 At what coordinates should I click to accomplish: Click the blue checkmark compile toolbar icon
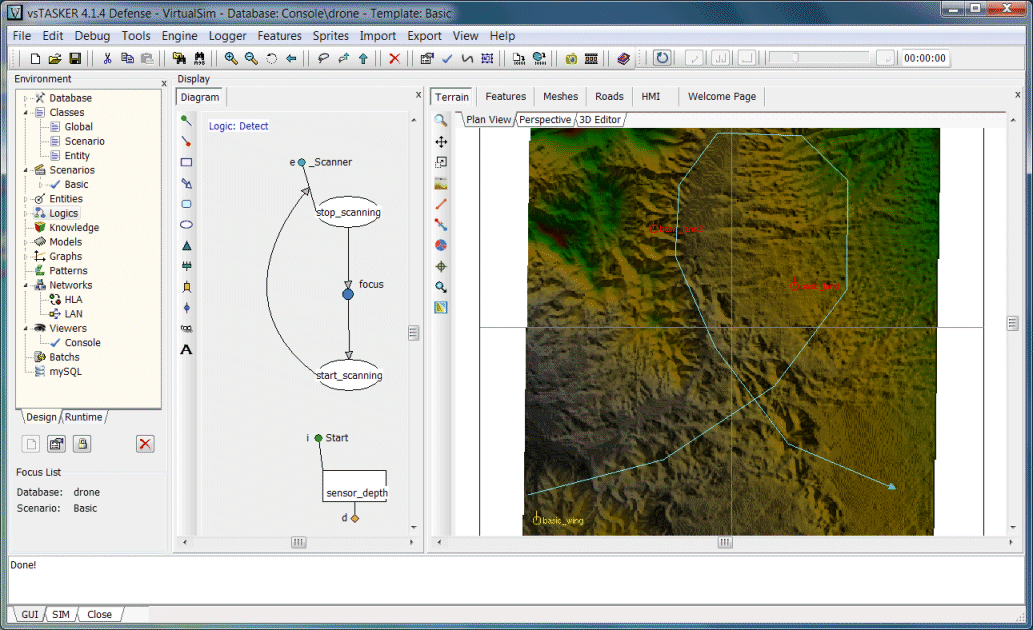(447, 59)
